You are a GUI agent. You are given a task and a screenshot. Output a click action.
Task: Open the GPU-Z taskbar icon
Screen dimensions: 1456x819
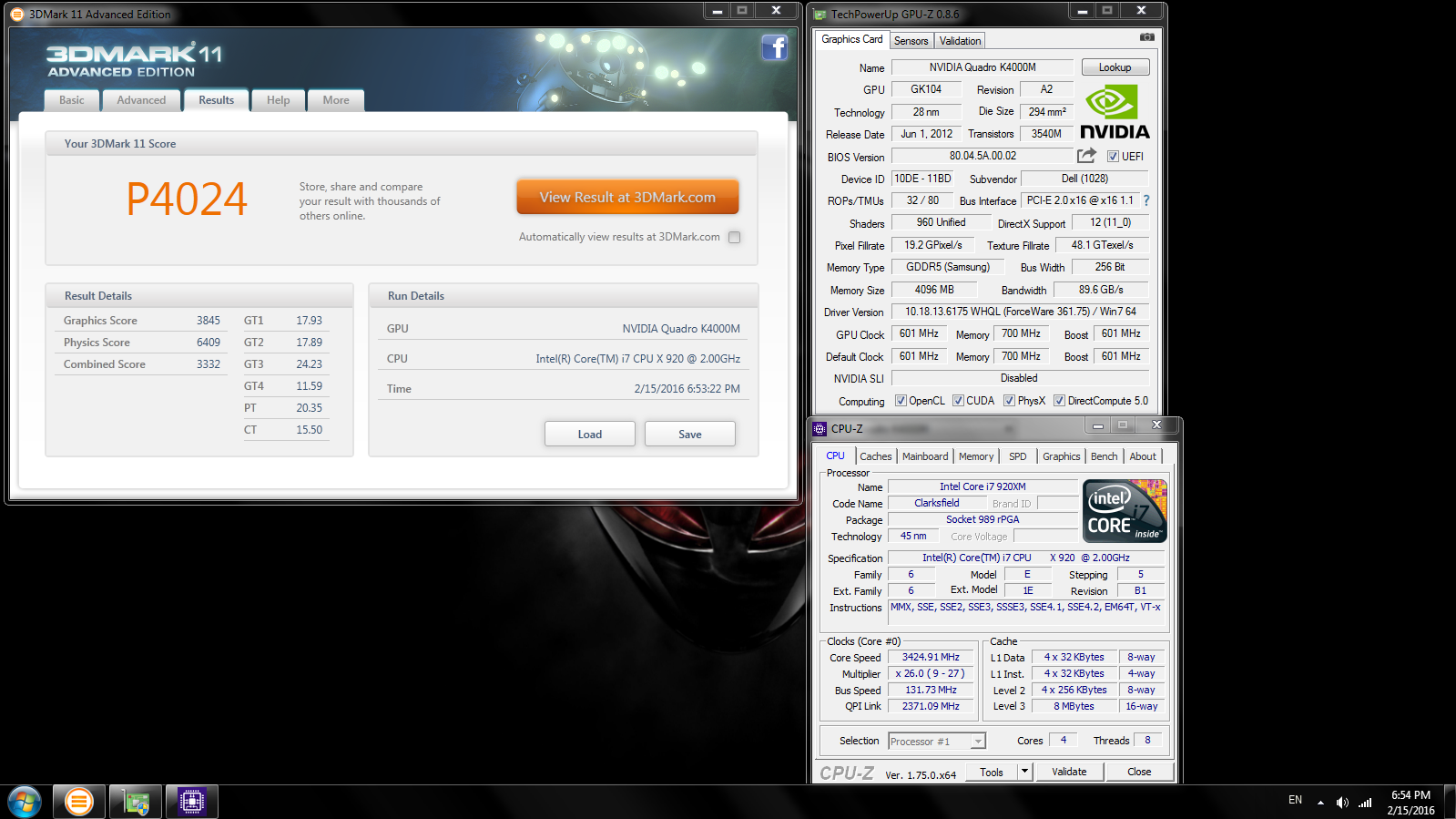(x=136, y=802)
